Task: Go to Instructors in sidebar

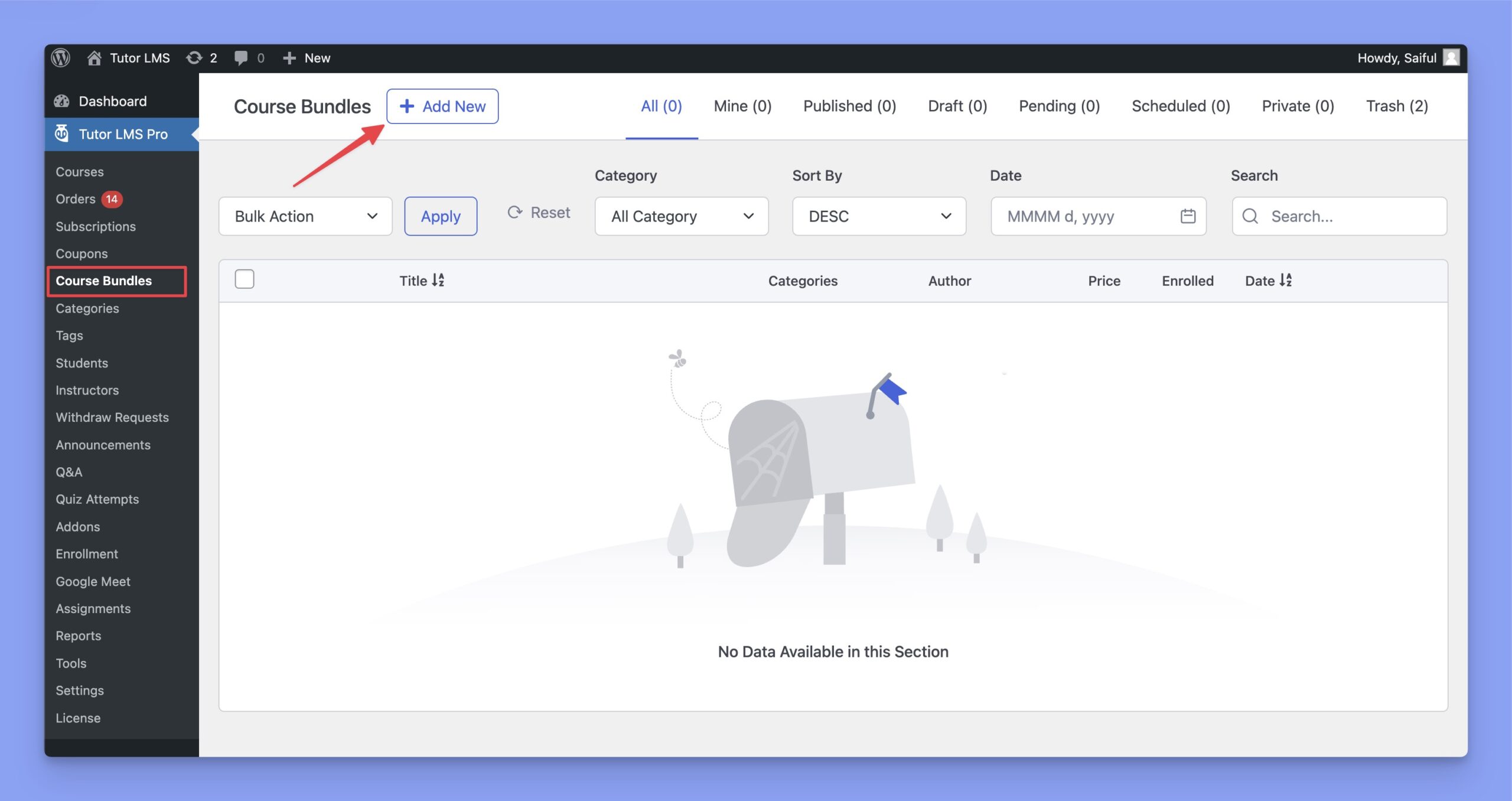Action: point(87,390)
